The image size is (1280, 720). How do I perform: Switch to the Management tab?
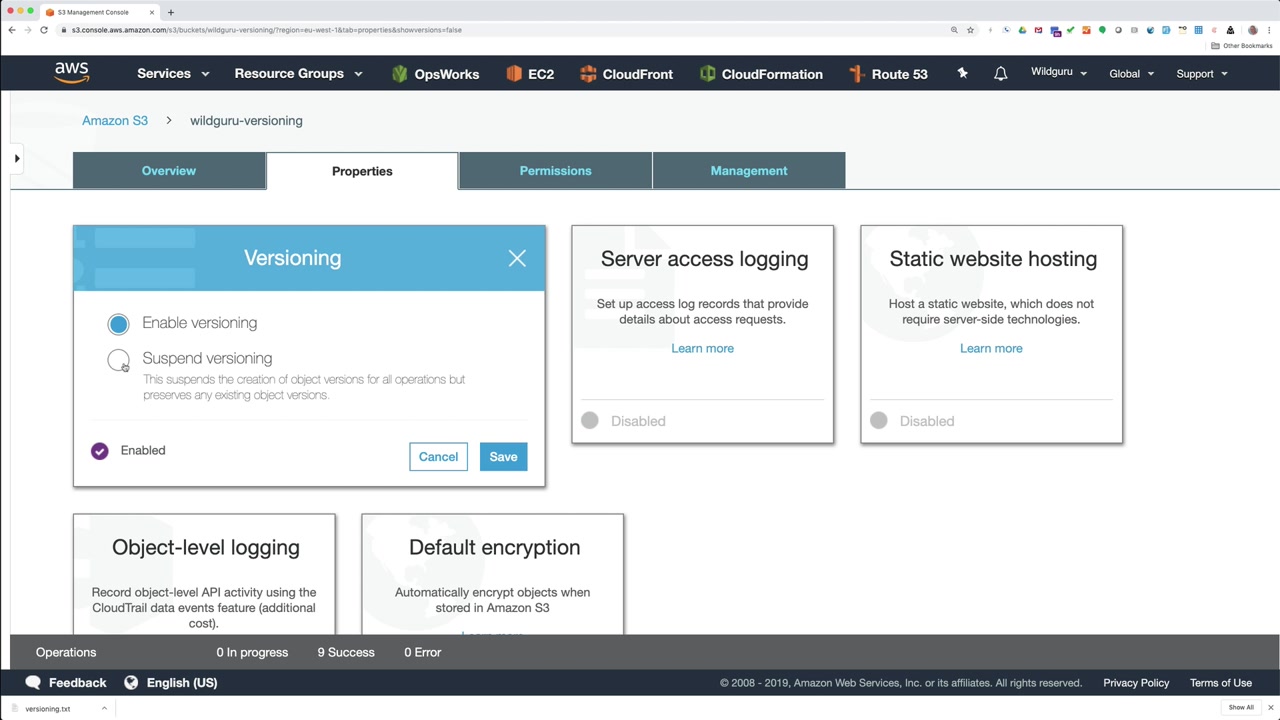[749, 171]
